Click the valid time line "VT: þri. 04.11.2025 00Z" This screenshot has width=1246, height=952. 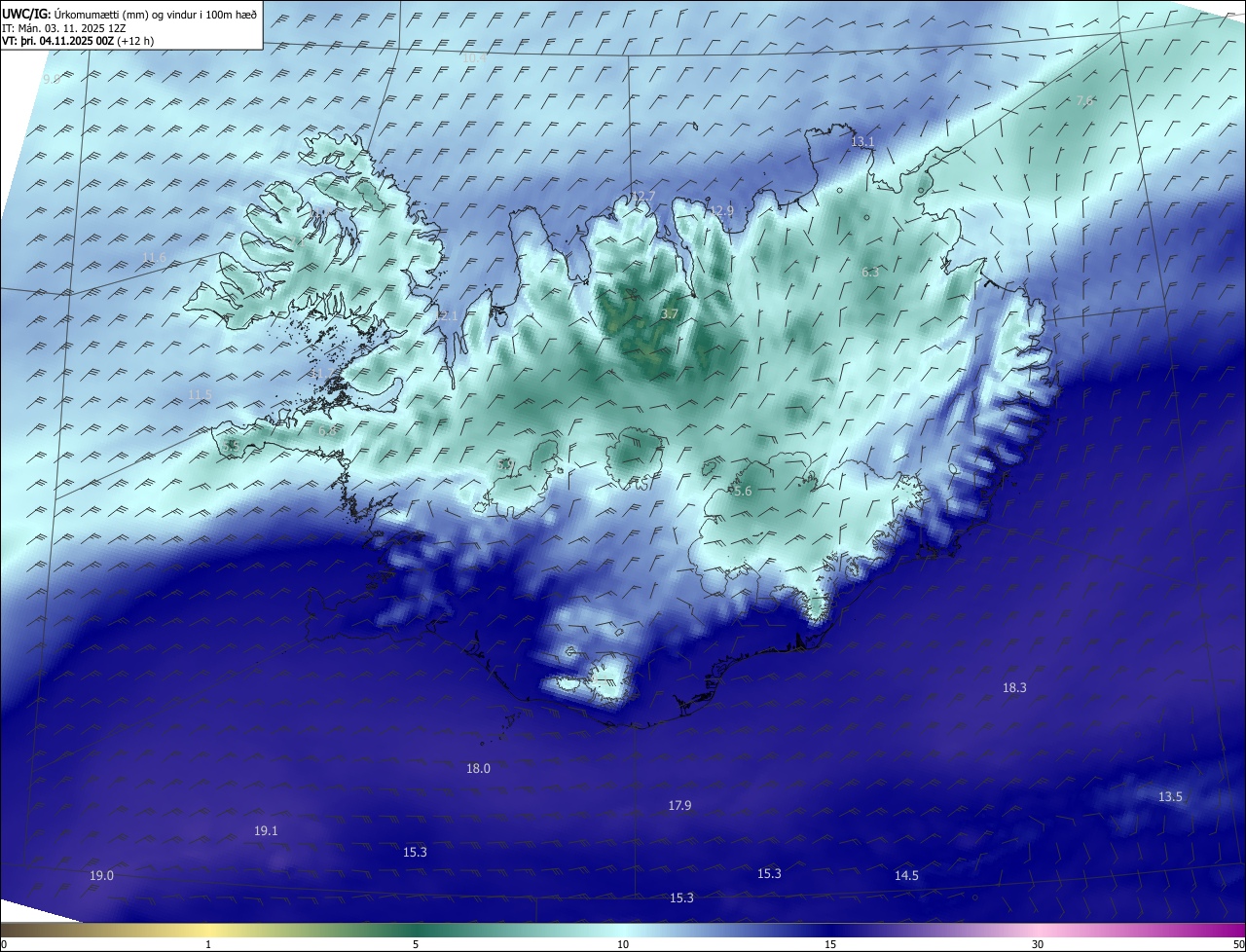pyautogui.click(x=57, y=41)
